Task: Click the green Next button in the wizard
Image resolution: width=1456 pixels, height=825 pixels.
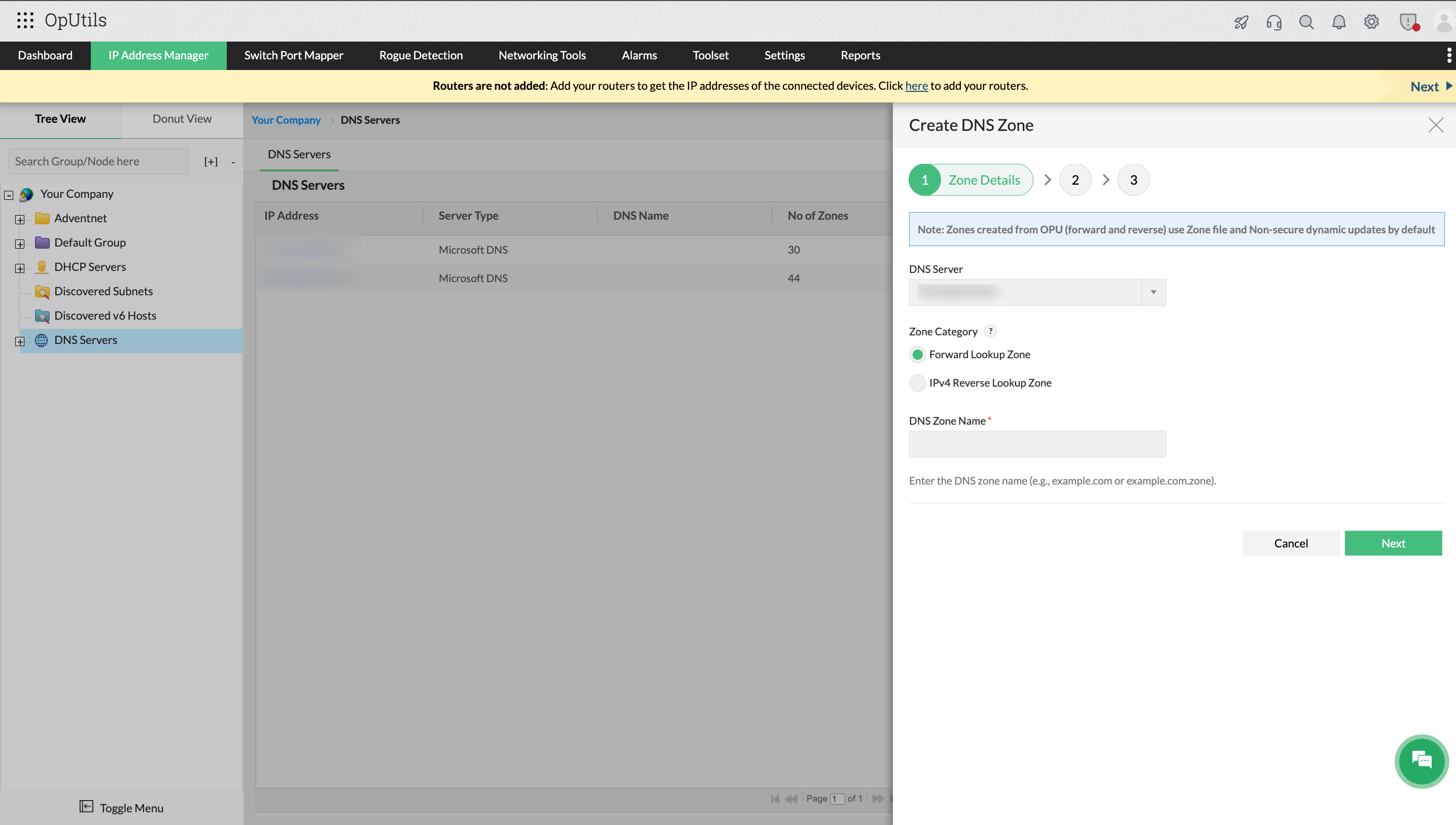Action: coord(1393,543)
